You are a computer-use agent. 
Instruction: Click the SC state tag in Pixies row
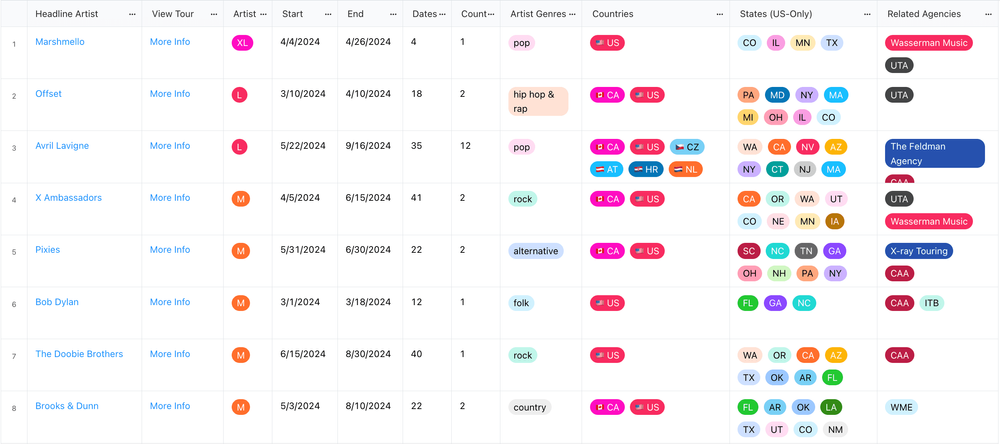(749, 251)
